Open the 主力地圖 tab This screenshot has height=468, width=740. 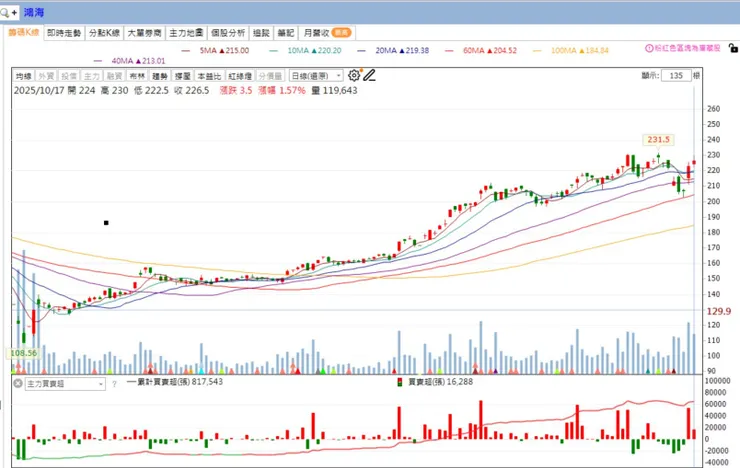pos(186,33)
